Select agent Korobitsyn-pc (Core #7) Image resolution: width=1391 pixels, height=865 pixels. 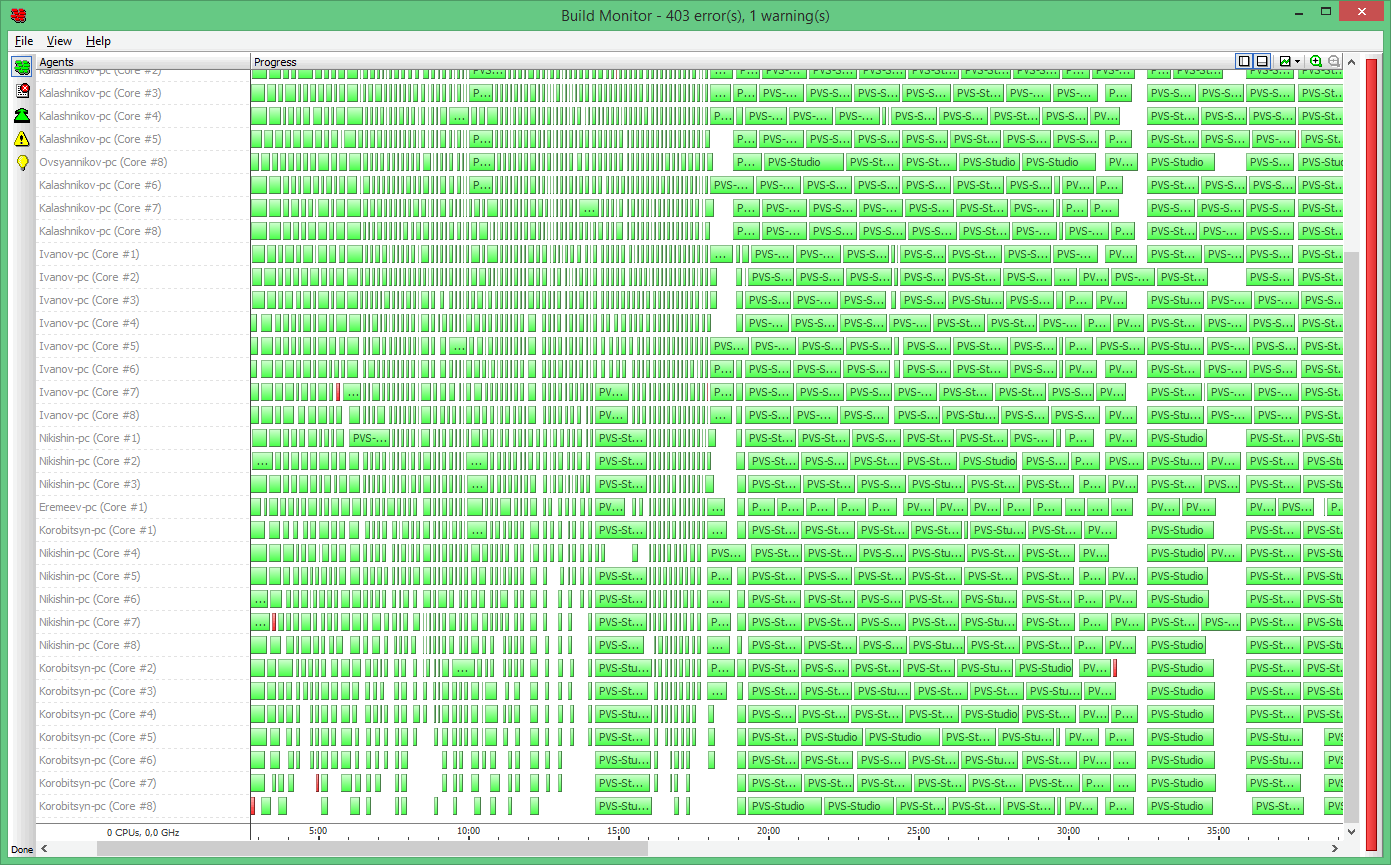point(98,783)
